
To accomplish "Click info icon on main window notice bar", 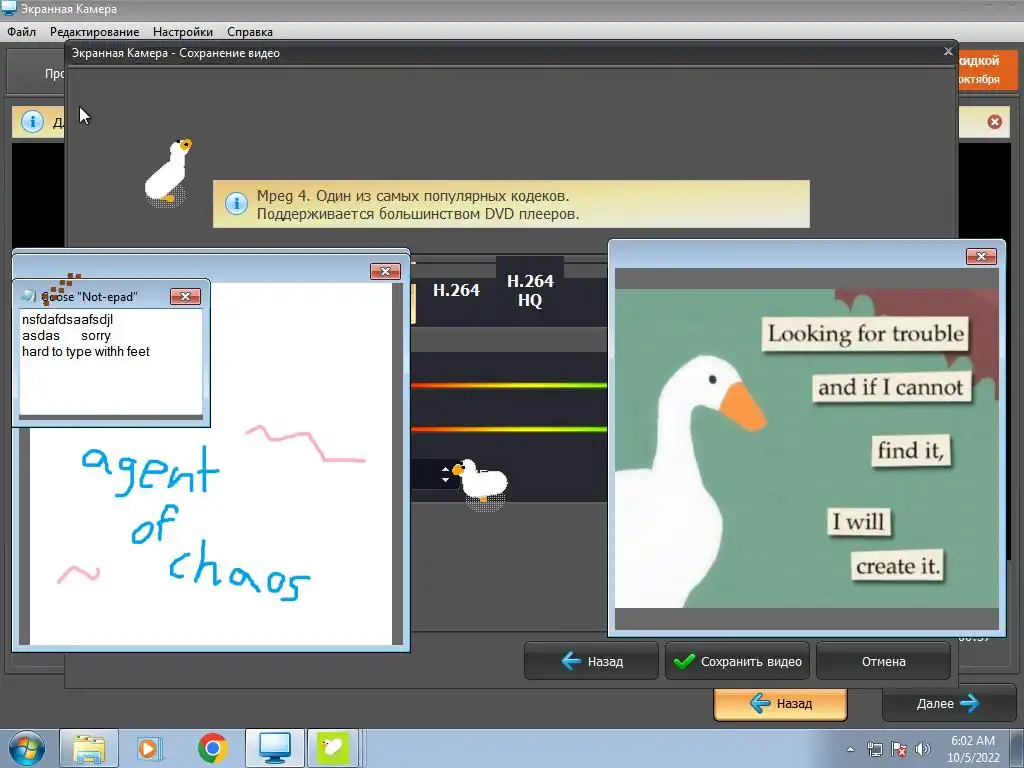I will [x=32, y=121].
